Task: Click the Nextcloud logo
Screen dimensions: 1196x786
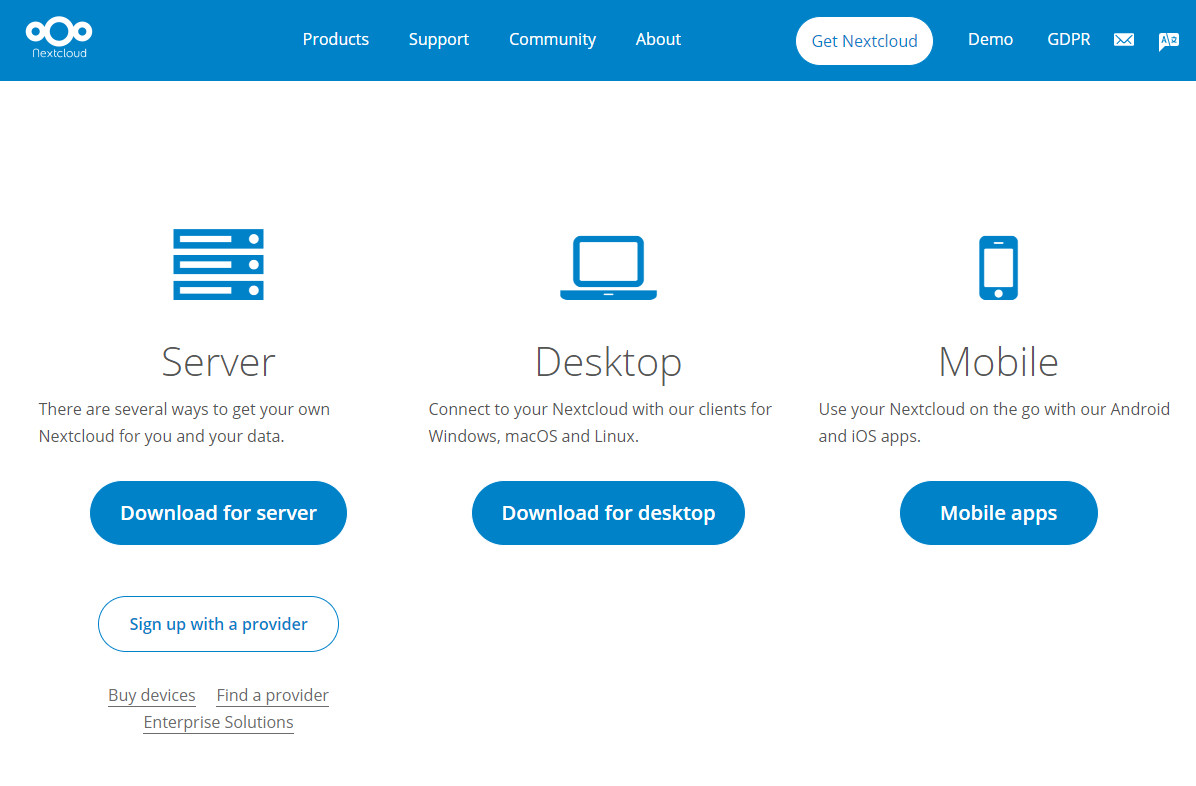Action: tap(59, 38)
